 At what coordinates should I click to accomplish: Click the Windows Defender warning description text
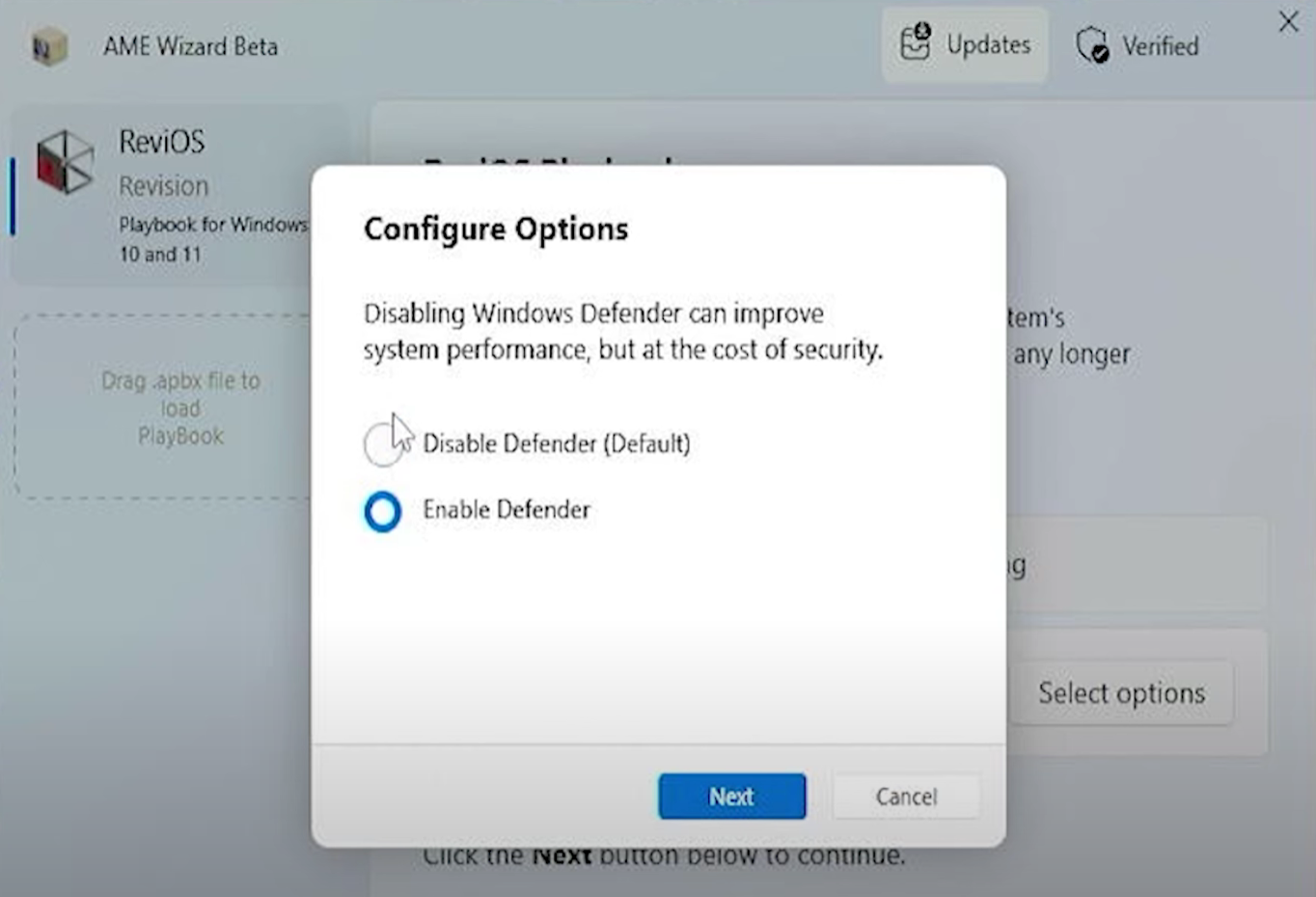(x=622, y=331)
